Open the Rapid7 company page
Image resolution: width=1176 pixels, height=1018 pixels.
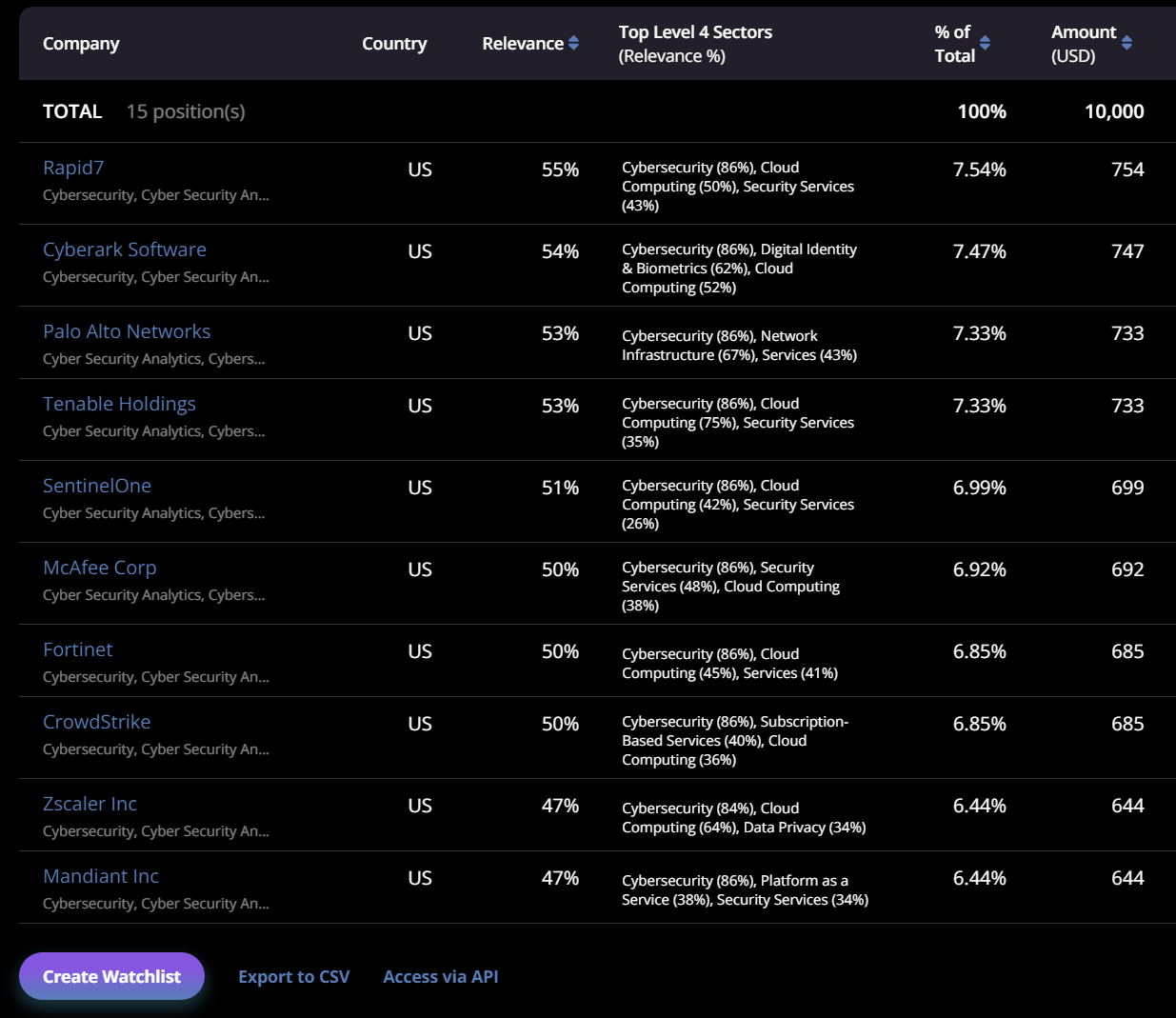point(73,168)
